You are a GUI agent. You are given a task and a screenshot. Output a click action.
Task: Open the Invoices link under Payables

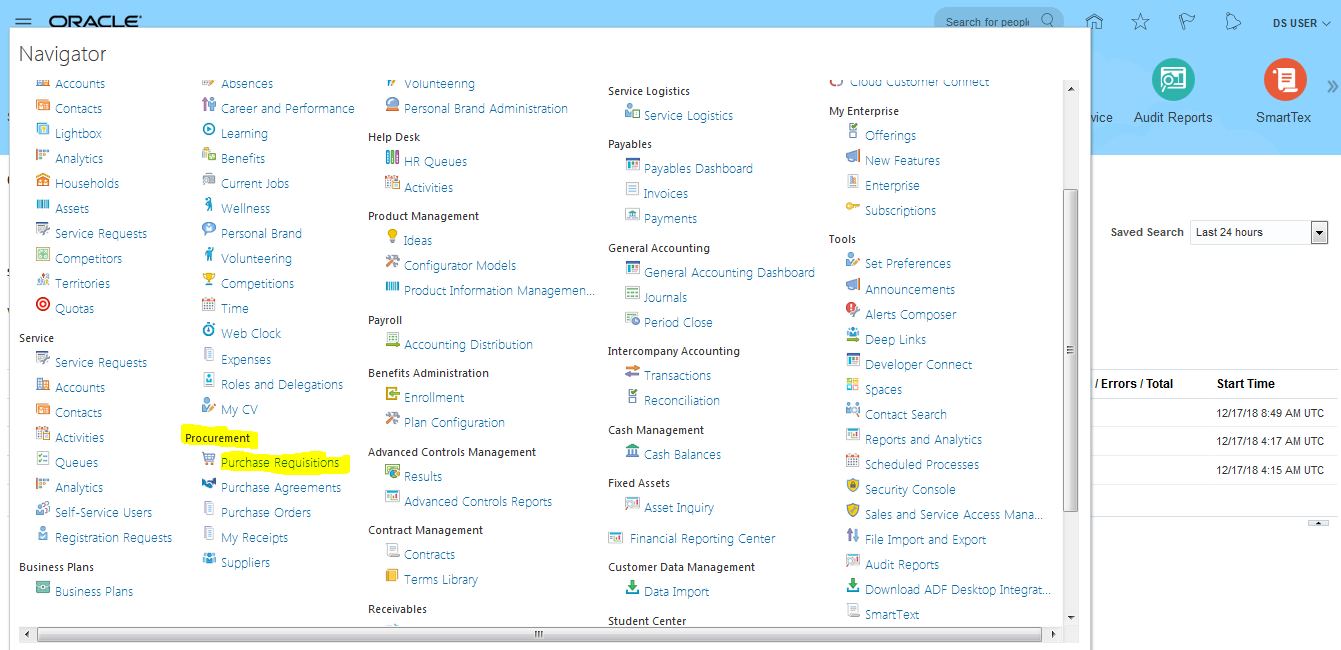(x=666, y=194)
